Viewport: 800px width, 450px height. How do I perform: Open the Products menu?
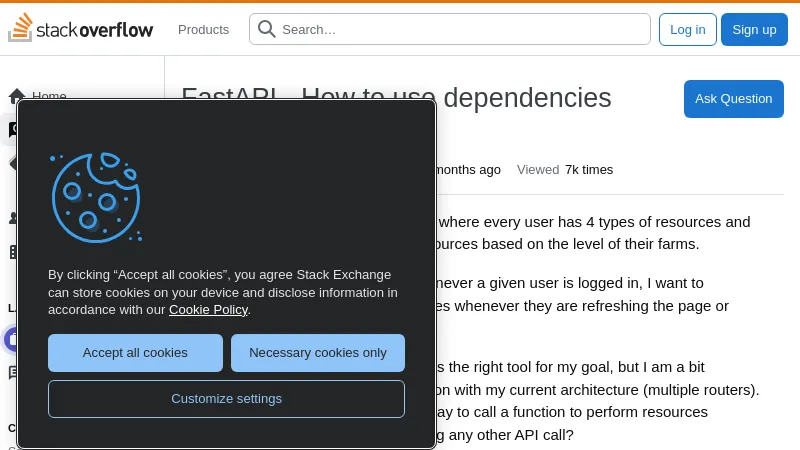[203, 29]
